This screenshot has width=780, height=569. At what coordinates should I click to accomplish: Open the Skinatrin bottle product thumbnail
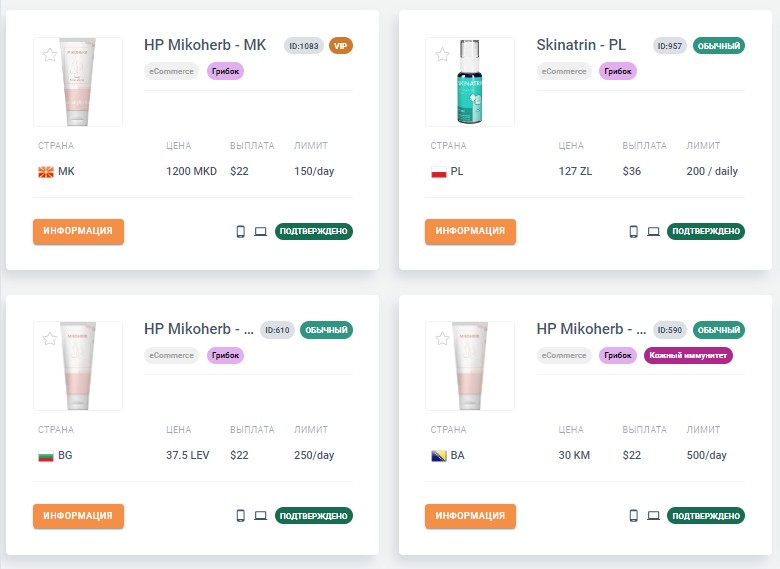[470, 82]
